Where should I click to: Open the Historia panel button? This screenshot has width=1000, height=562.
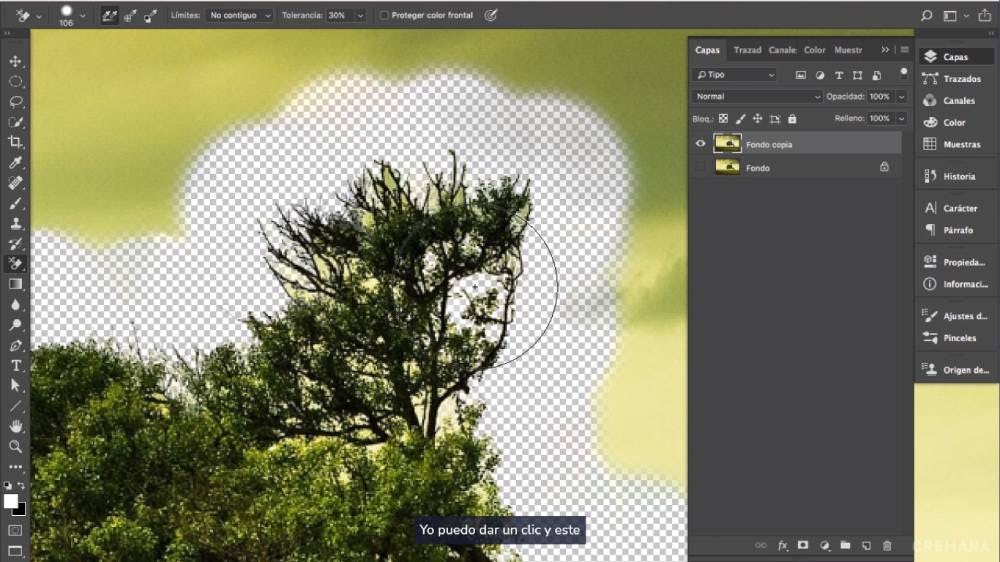(957, 177)
